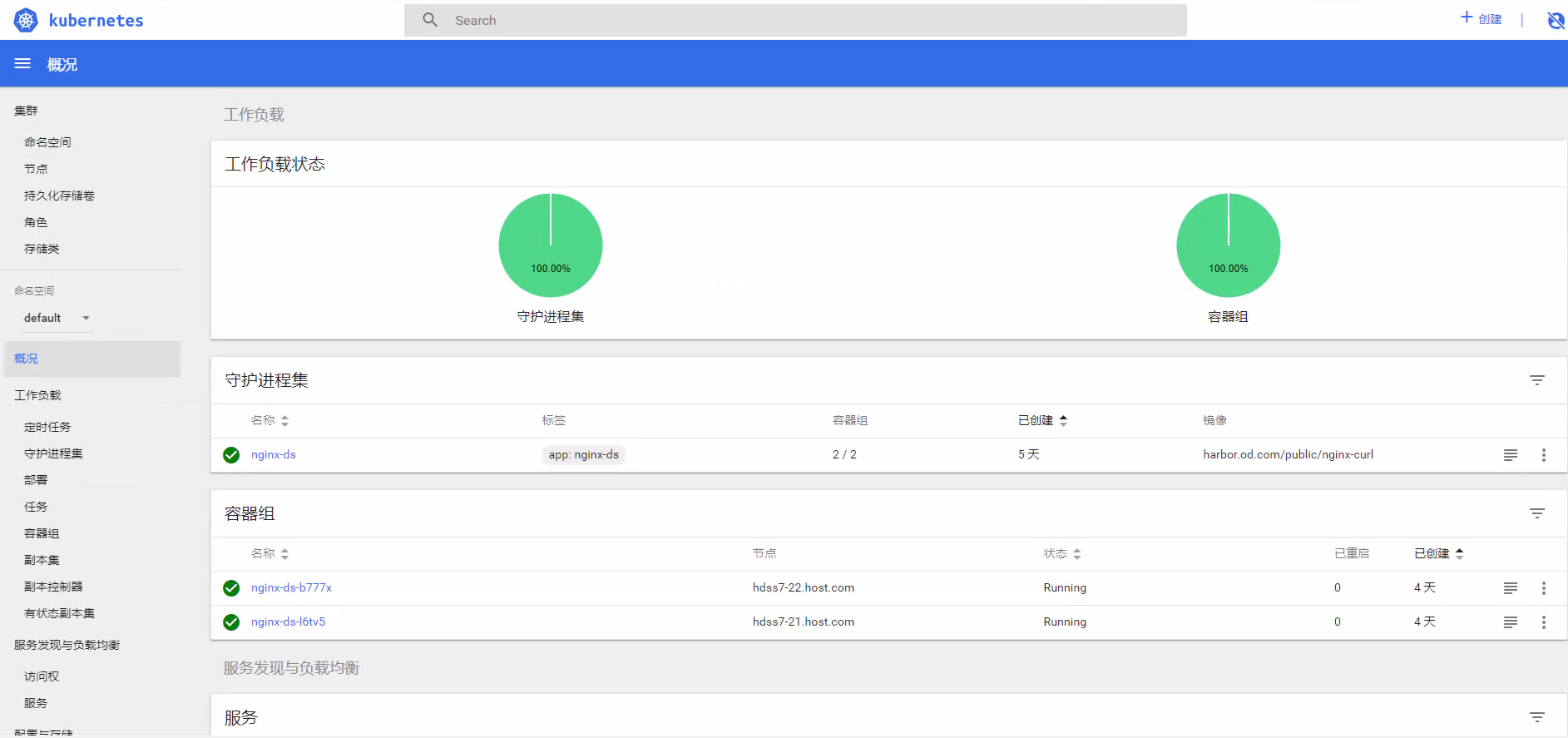Go to 部署 in sidebar
The height and width of the screenshot is (738, 1568).
pos(36,480)
